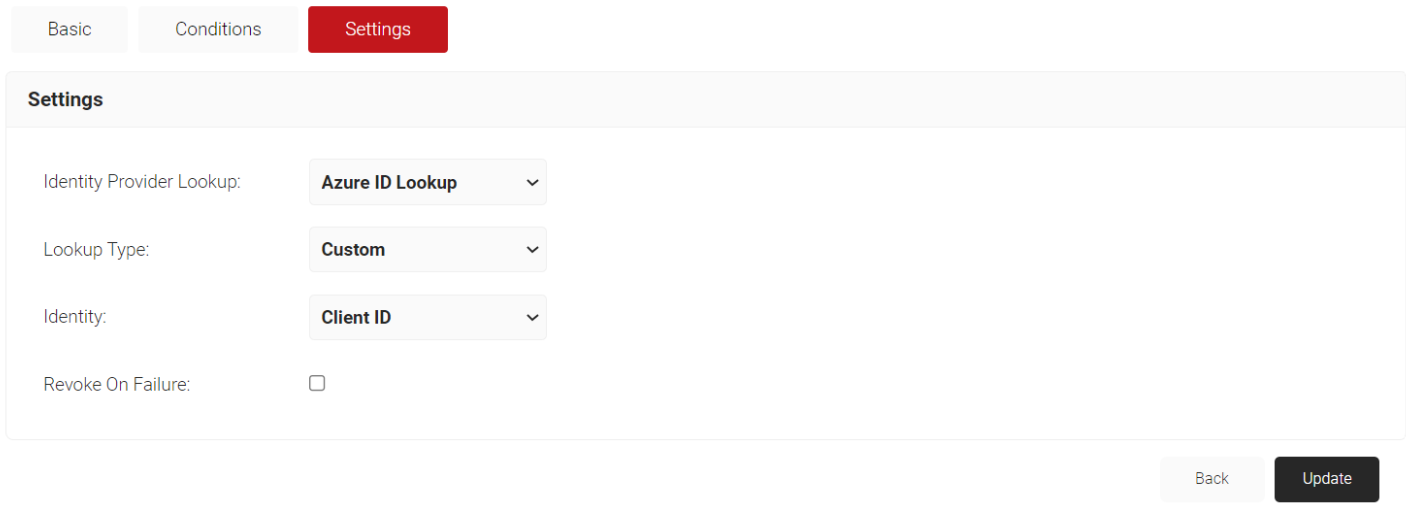
Task: Click the Revoke On Failure label text
Action: [117, 384]
